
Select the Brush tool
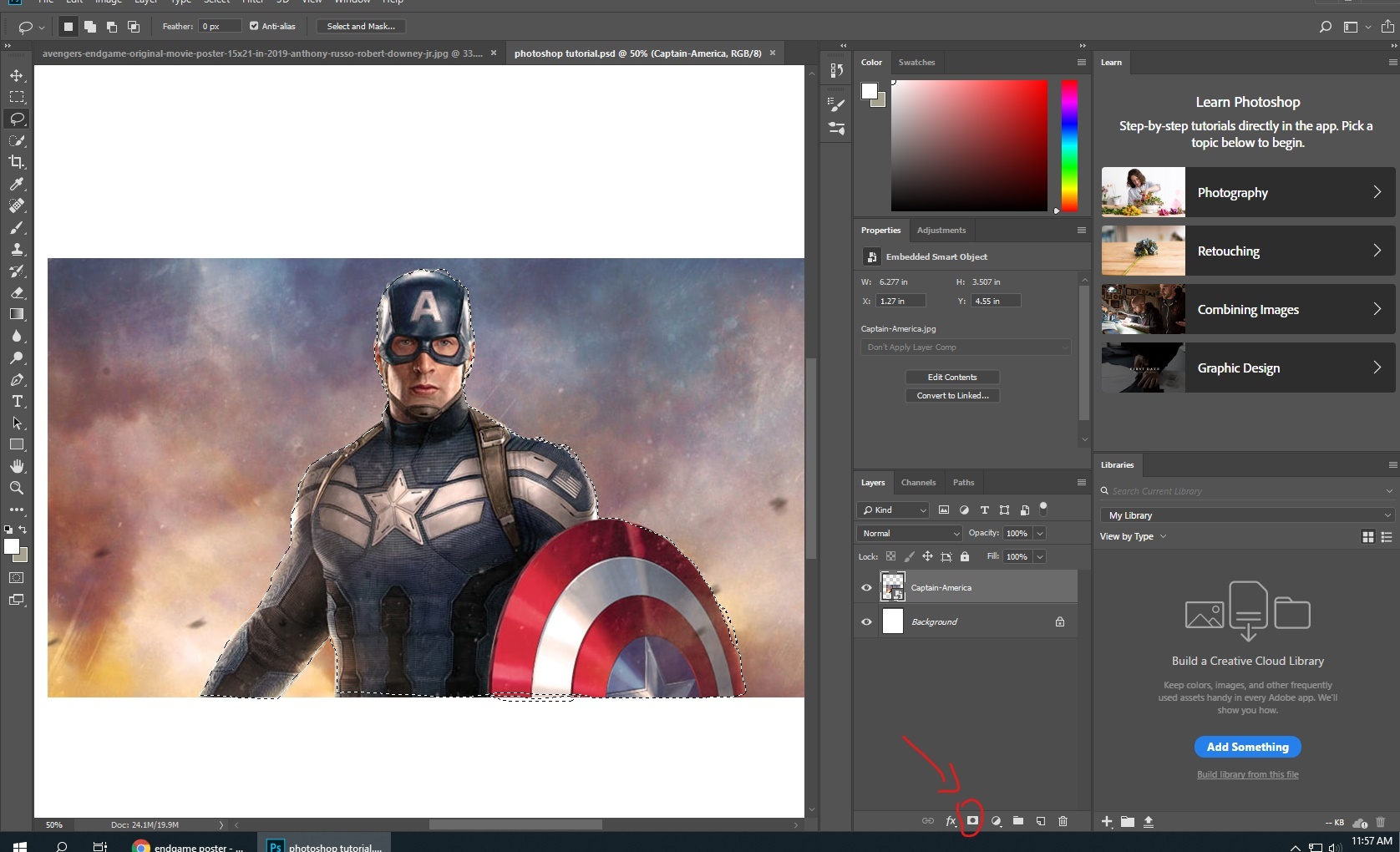click(x=17, y=227)
